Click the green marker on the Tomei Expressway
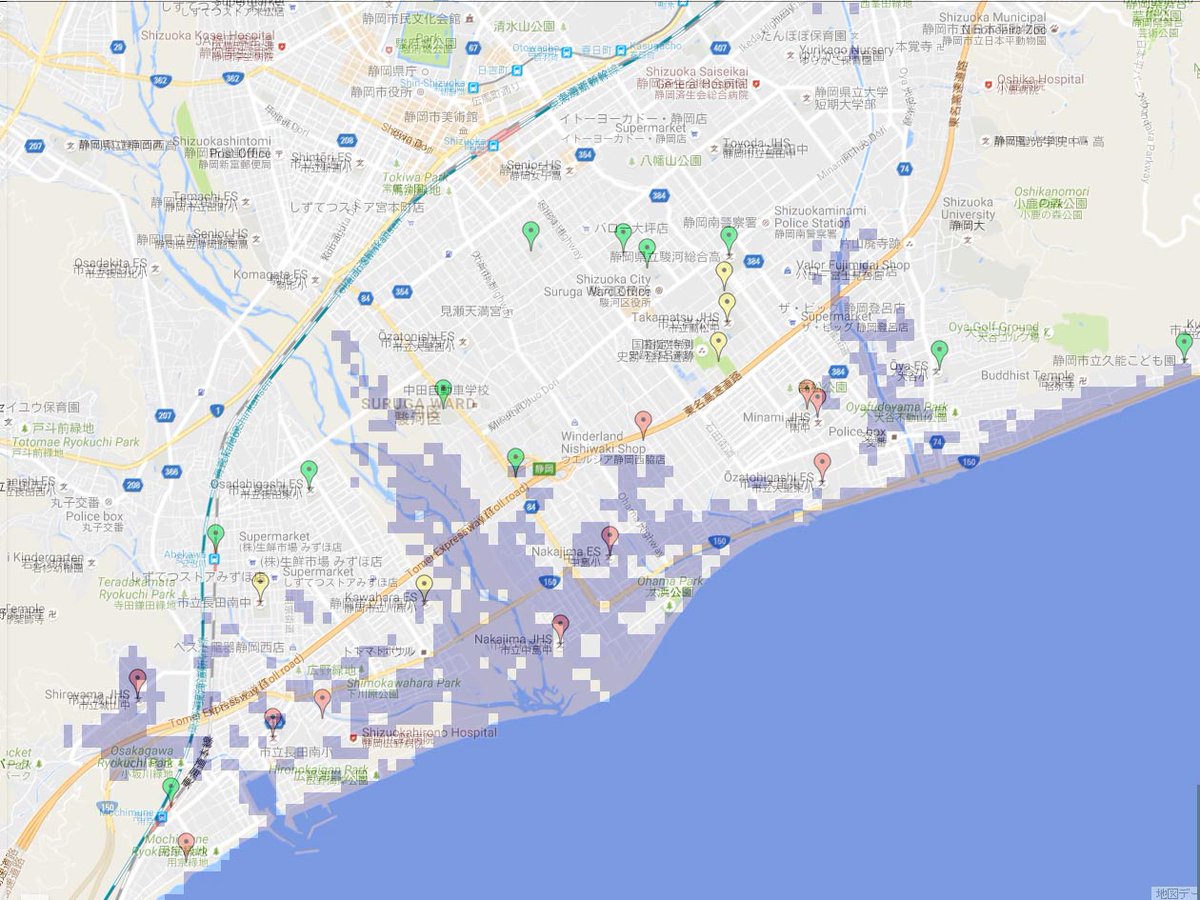 coord(516,461)
